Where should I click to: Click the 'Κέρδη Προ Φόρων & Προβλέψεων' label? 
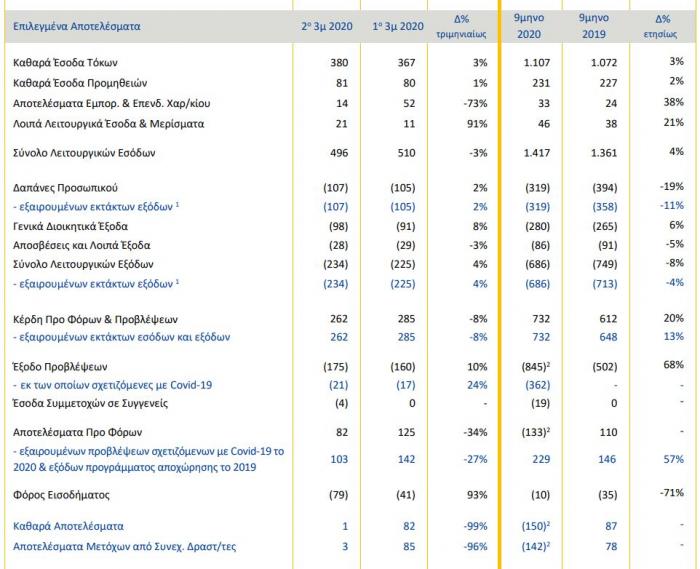[88, 318]
